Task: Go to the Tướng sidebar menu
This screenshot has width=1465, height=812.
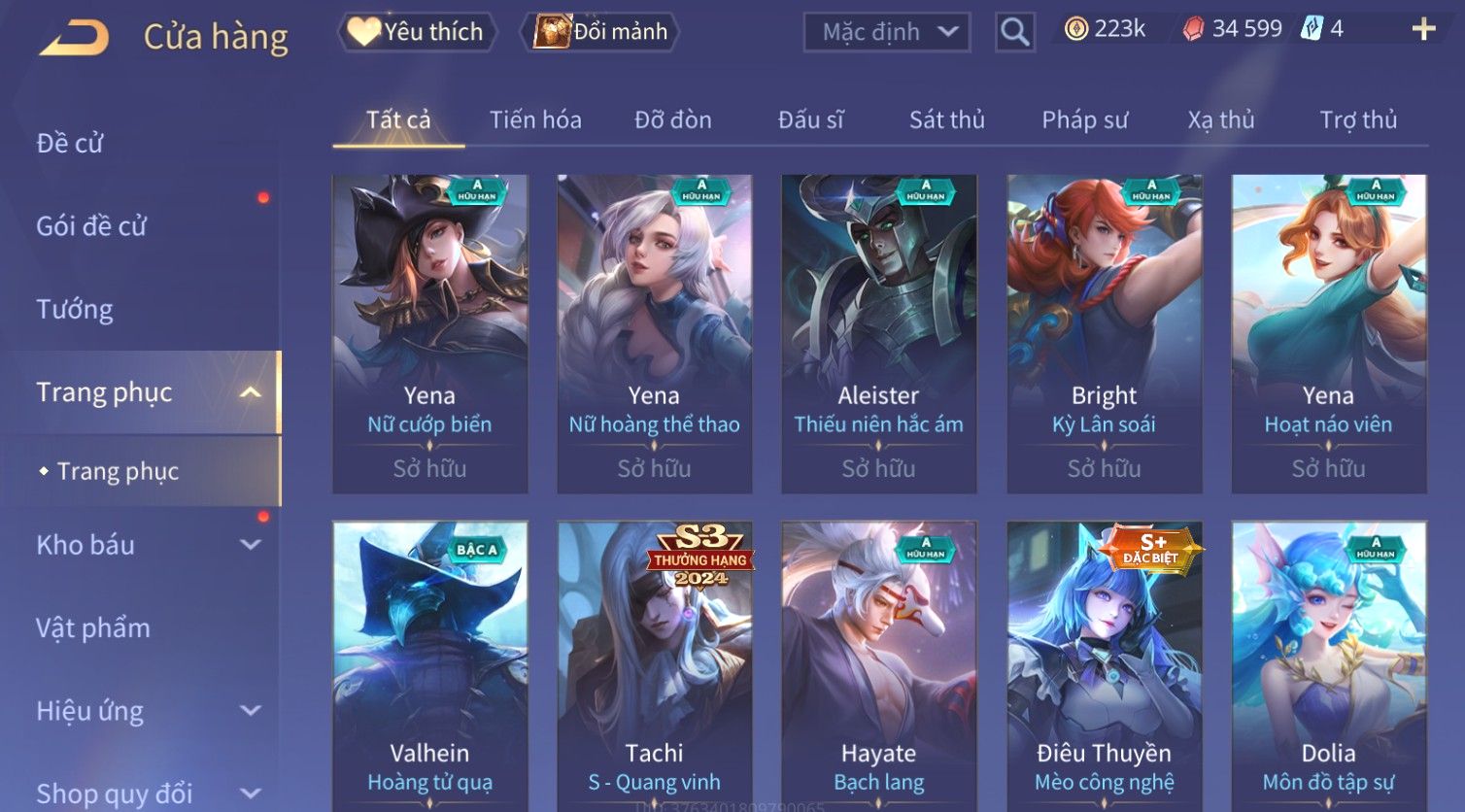Action: coord(75,309)
